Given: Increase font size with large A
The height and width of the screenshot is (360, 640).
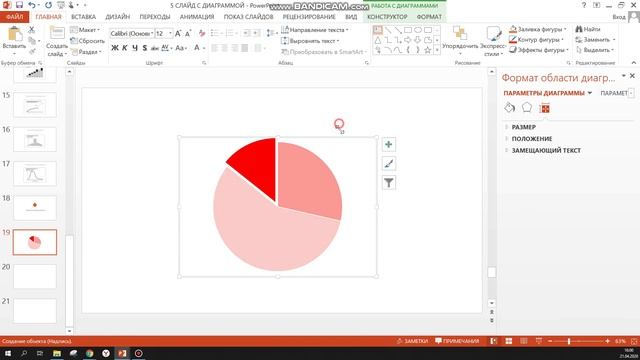Looking at the screenshot, I should click(178, 33).
